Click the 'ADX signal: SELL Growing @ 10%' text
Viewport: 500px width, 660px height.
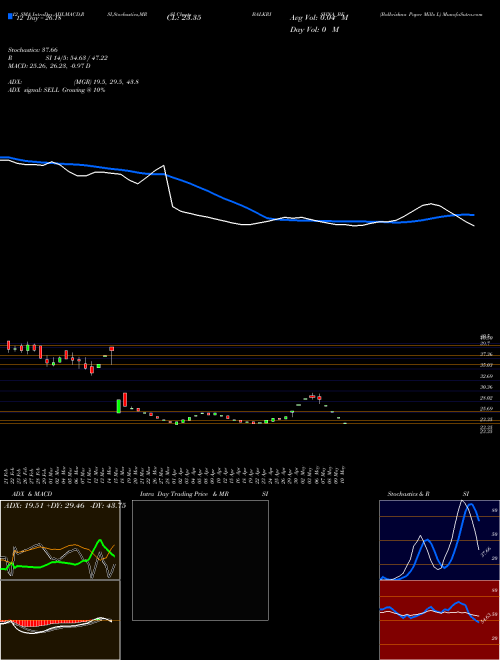click(56, 90)
